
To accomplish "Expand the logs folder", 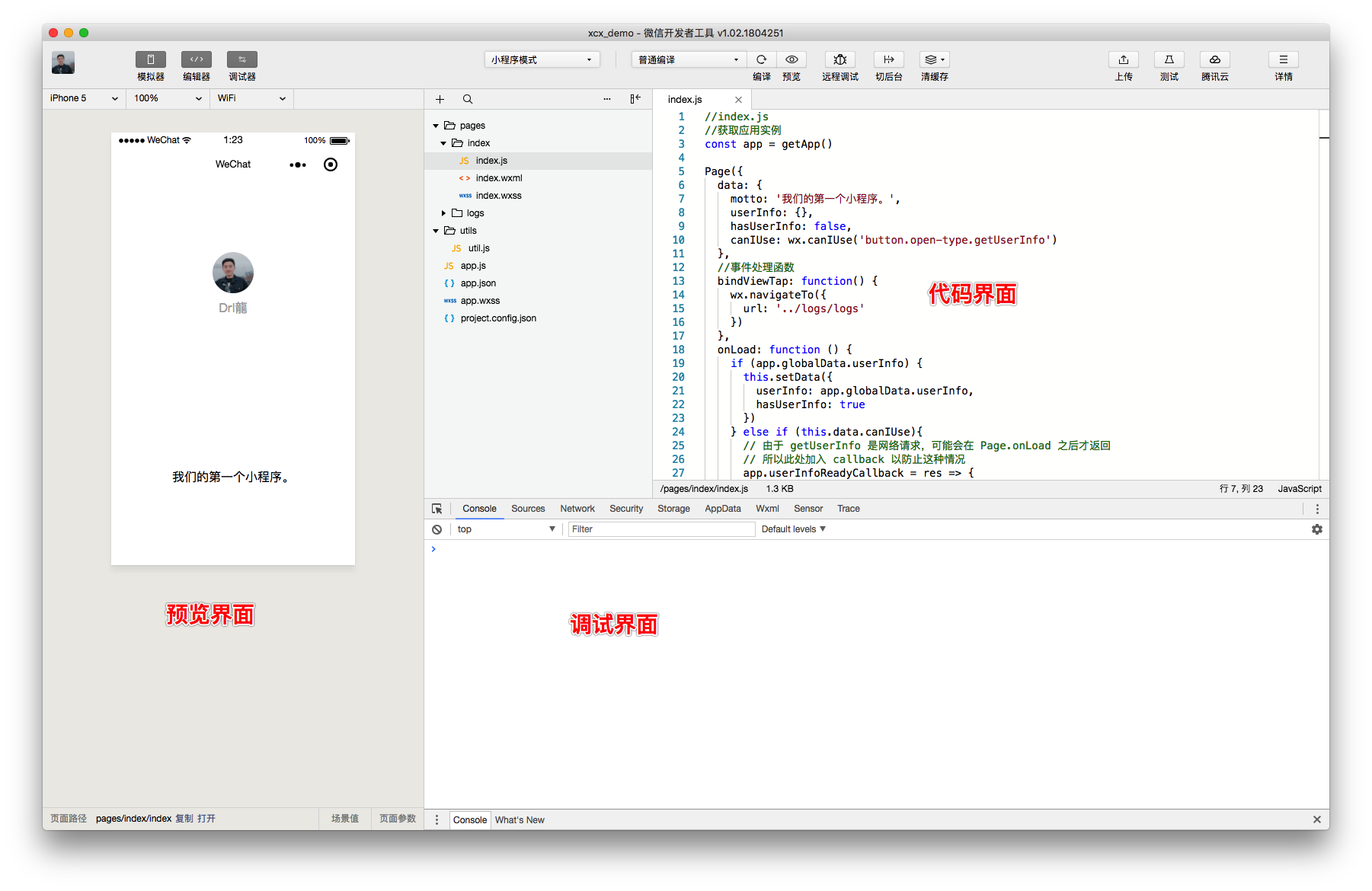I will tap(443, 213).
